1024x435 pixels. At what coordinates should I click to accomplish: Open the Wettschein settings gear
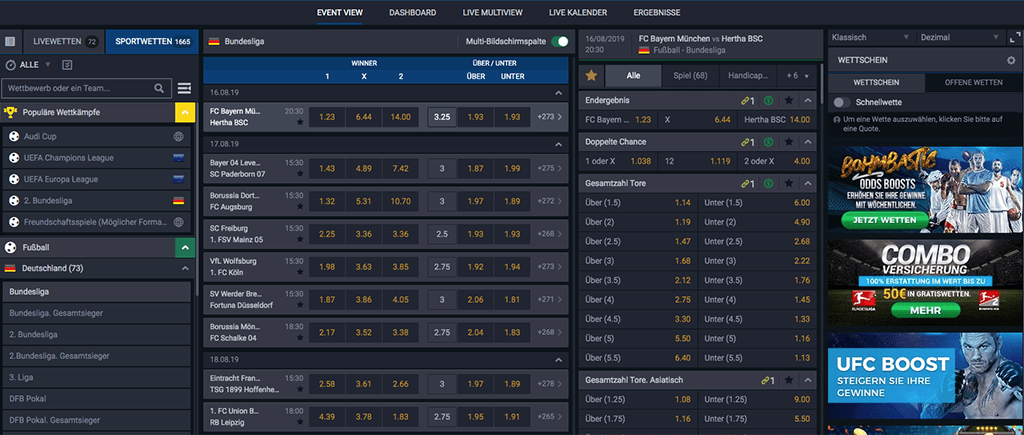tap(1012, 60)
